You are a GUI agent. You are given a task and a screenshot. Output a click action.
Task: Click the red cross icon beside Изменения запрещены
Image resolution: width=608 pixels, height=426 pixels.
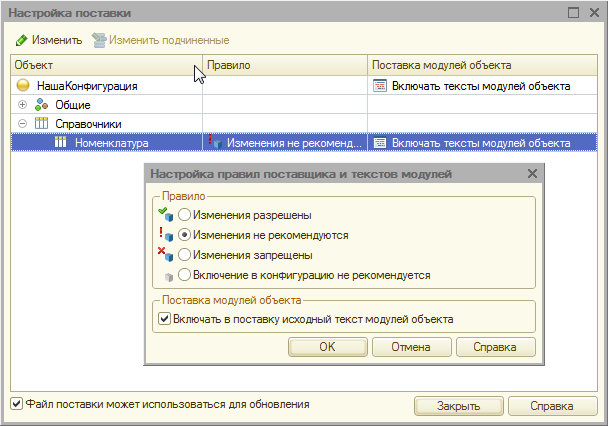pos(166,254)
